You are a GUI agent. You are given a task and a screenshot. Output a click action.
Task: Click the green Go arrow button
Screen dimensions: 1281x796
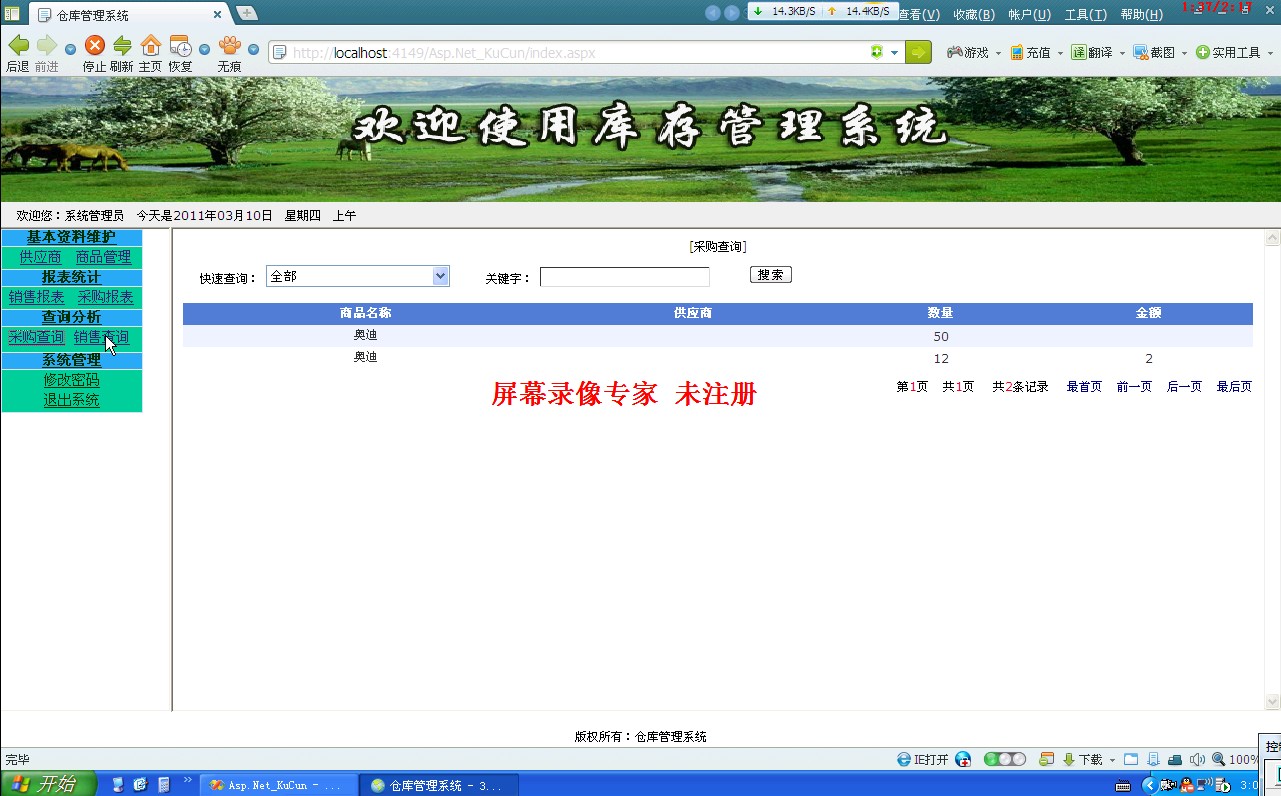(918, 52)
